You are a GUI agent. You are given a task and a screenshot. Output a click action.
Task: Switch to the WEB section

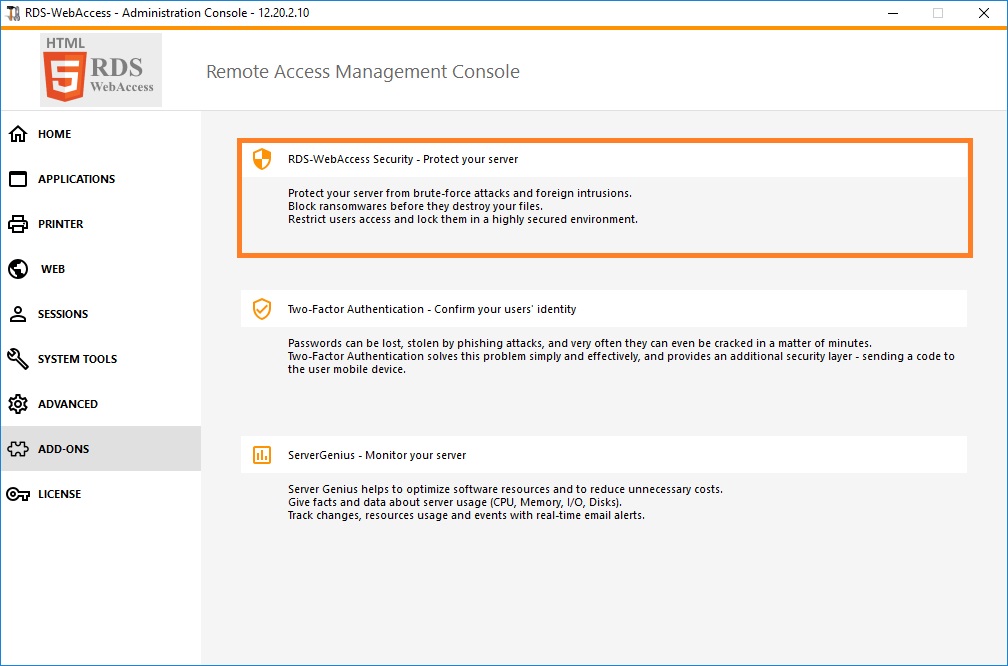coord(101,269)
